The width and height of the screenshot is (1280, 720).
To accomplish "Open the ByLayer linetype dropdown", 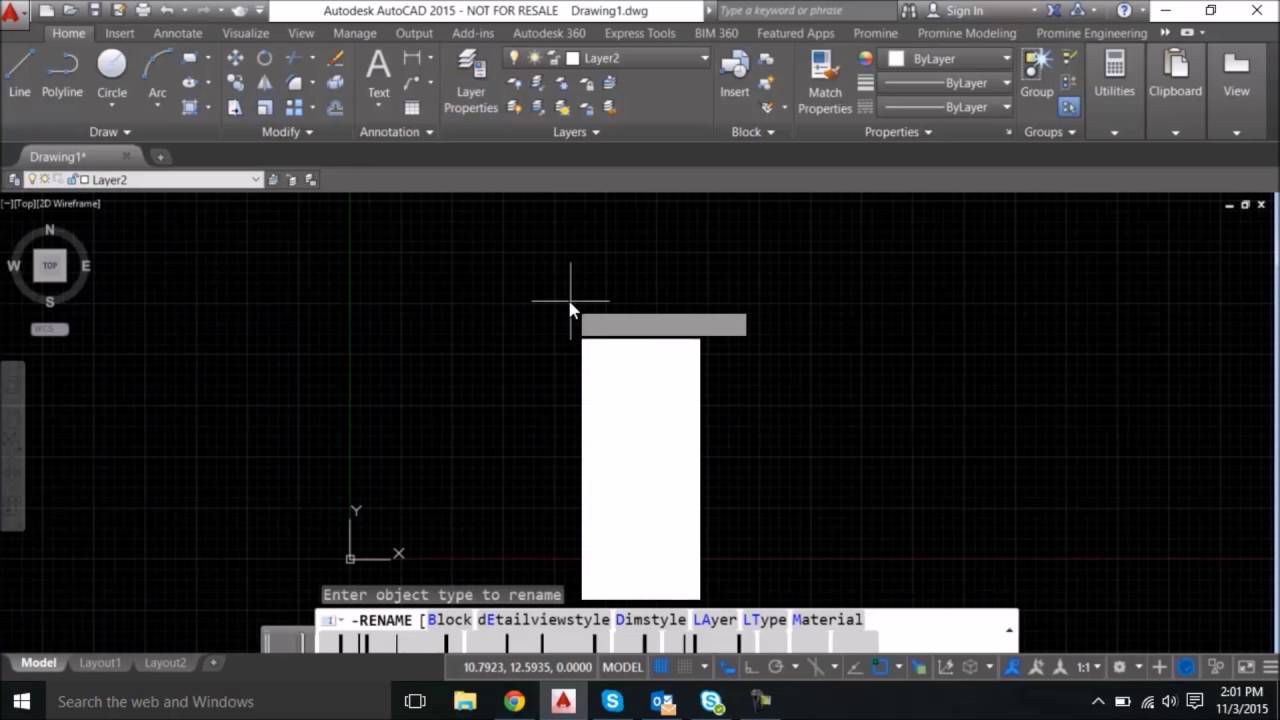I will 1007,107.
